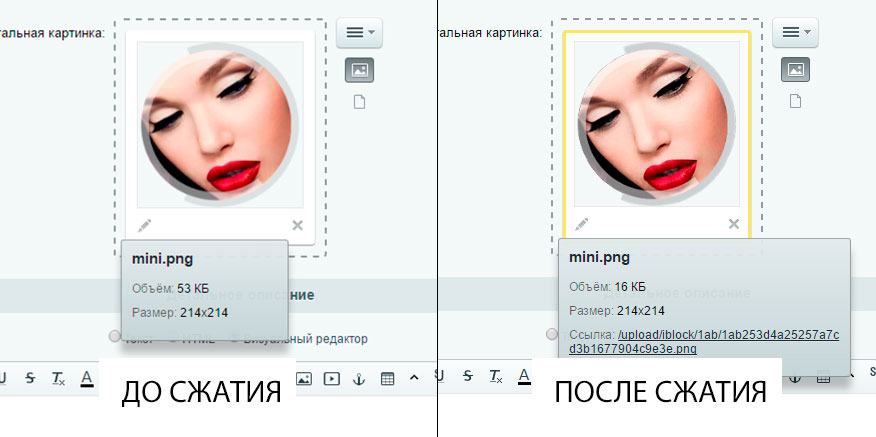Insert table icon in before-compression editor toolbar
Viewport: 876px width, 437px height.
(x=387, y=378)
